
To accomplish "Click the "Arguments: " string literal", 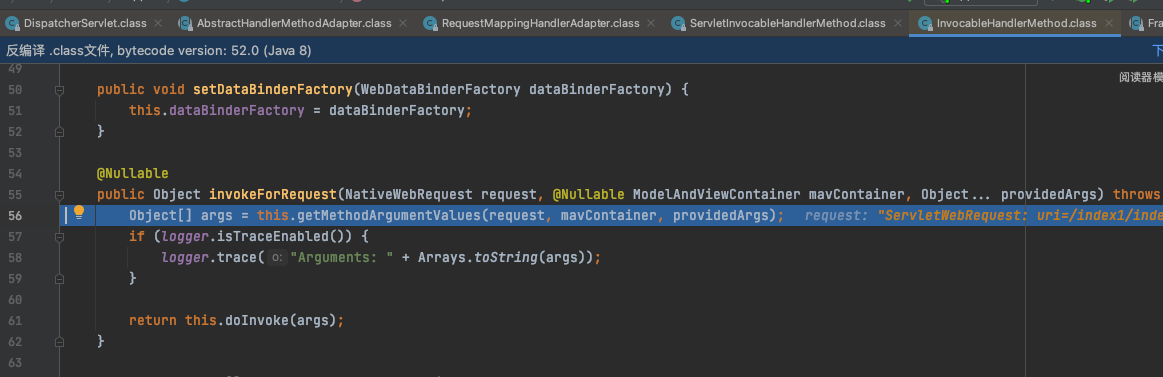I will point(342,258).
